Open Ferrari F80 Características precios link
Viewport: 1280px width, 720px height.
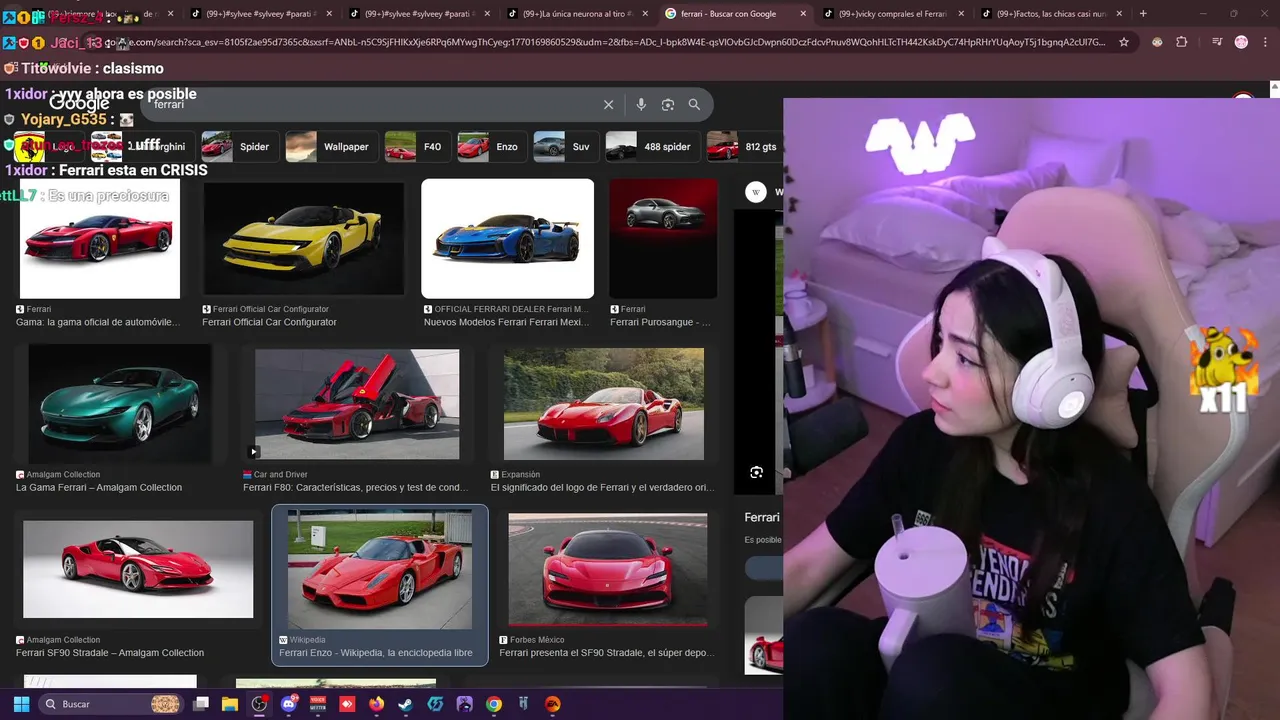point(355,487)
